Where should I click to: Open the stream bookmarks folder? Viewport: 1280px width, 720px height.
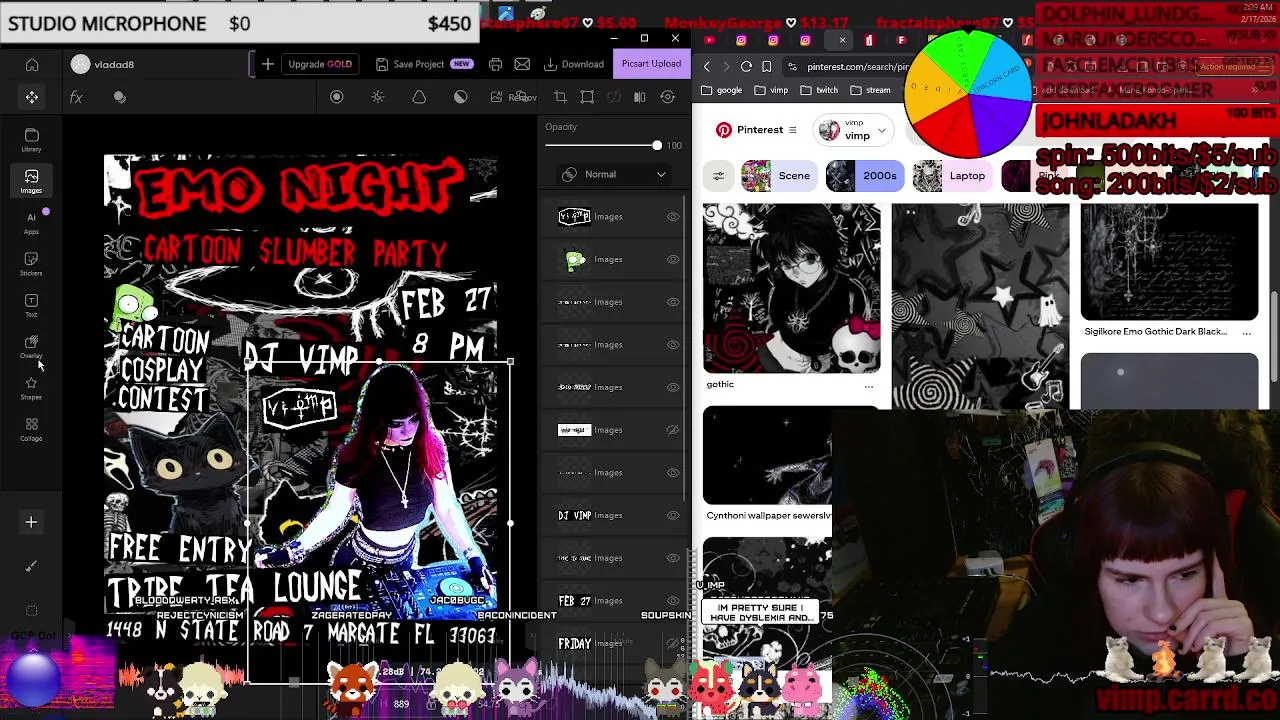[x=870, y=90]
